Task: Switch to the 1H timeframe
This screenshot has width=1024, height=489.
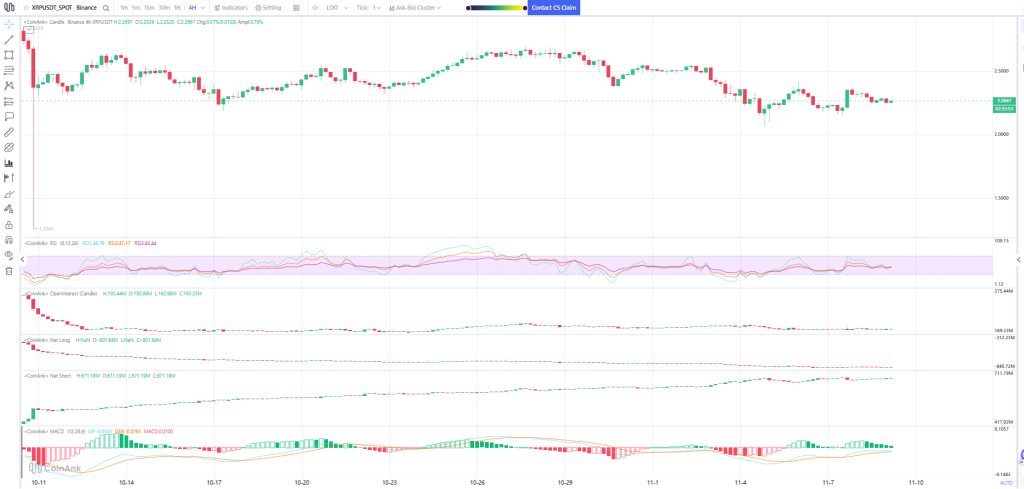Action: click(x=177, y=7)
